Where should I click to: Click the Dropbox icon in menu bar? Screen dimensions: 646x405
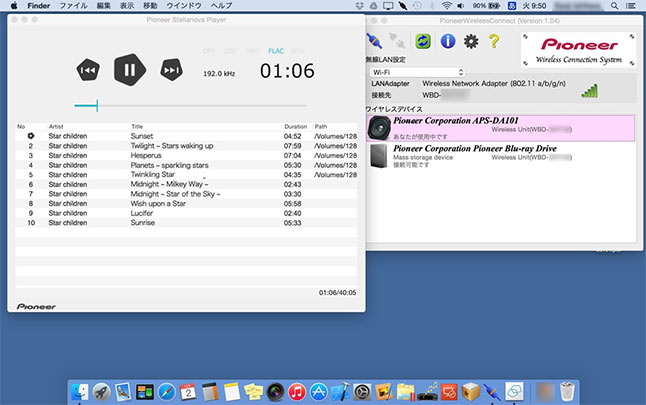point(359,6)
